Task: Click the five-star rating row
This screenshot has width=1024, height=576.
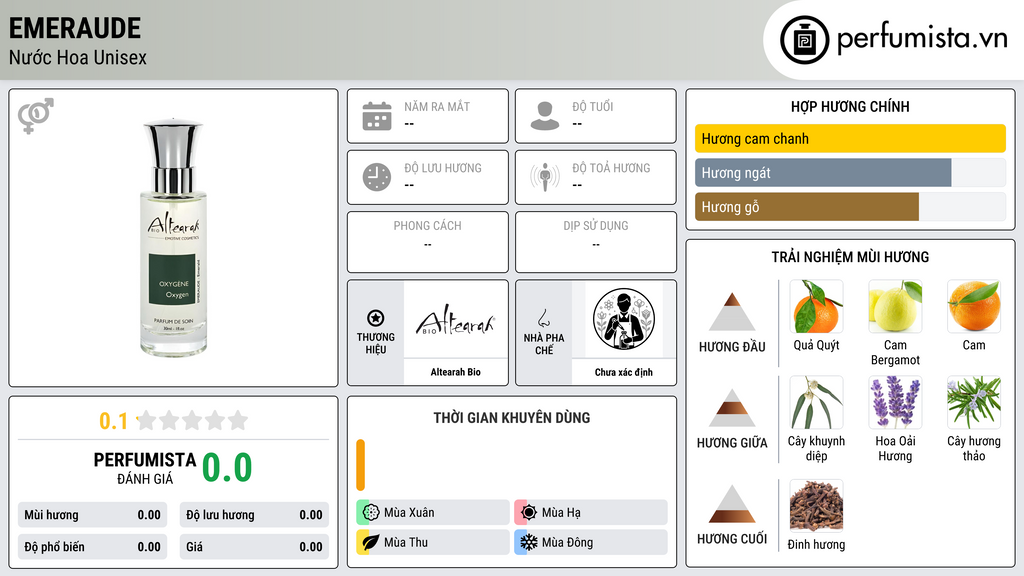Action: (192, 420)
